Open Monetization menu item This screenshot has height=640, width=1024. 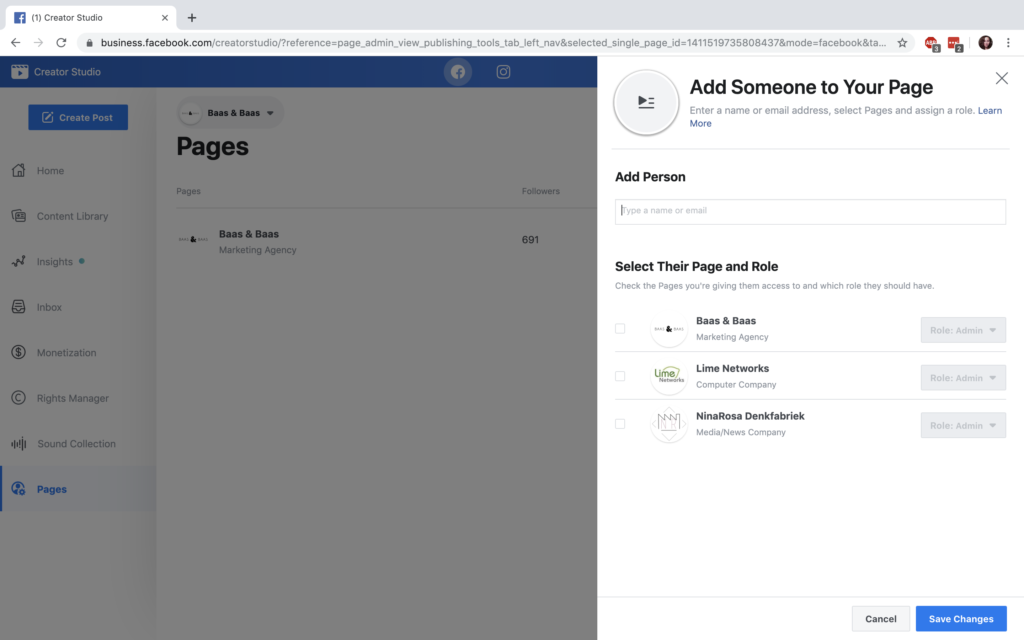67,353
